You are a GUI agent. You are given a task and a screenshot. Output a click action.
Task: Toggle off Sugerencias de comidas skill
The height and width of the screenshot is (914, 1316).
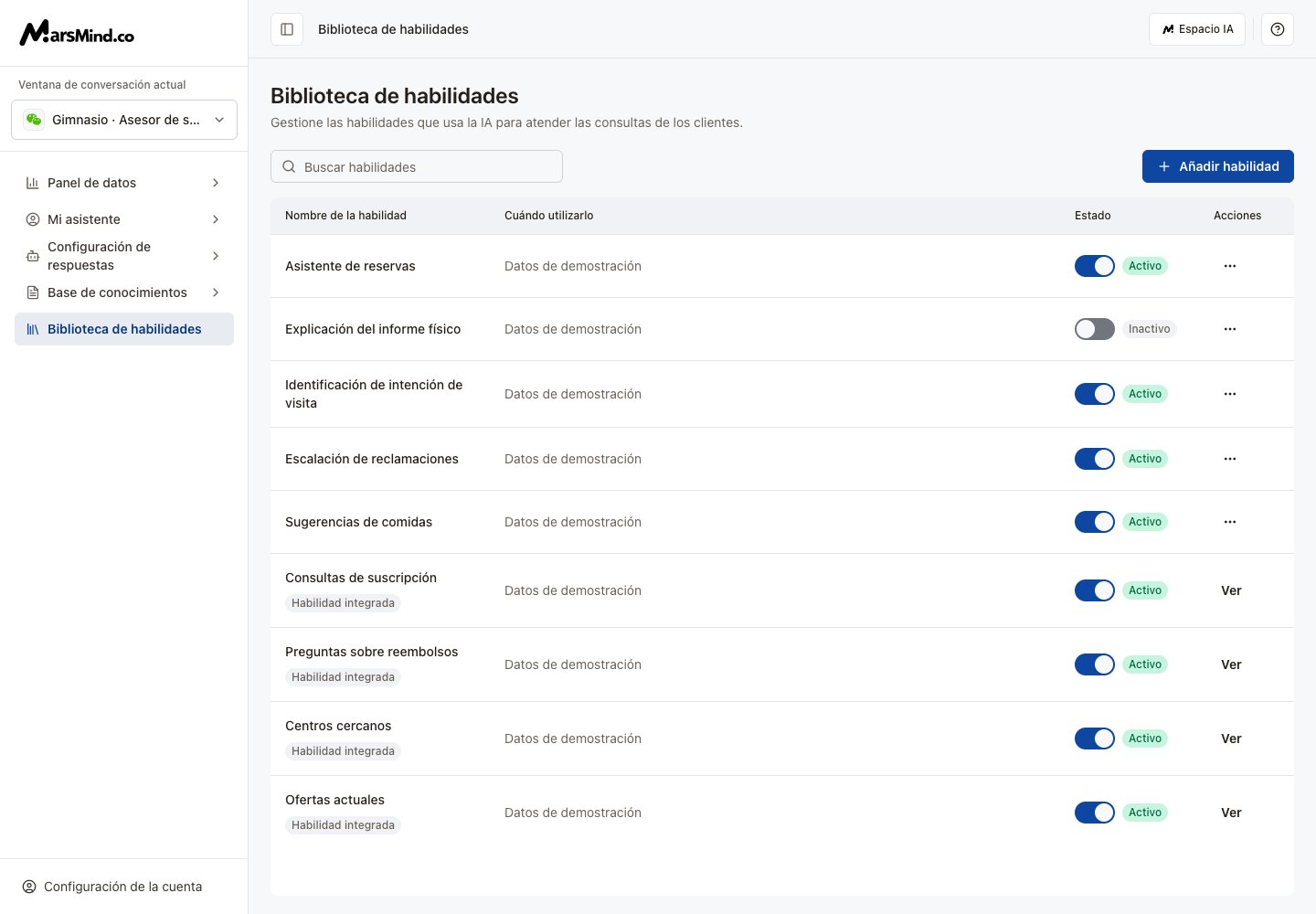(x=1095, y=522)
